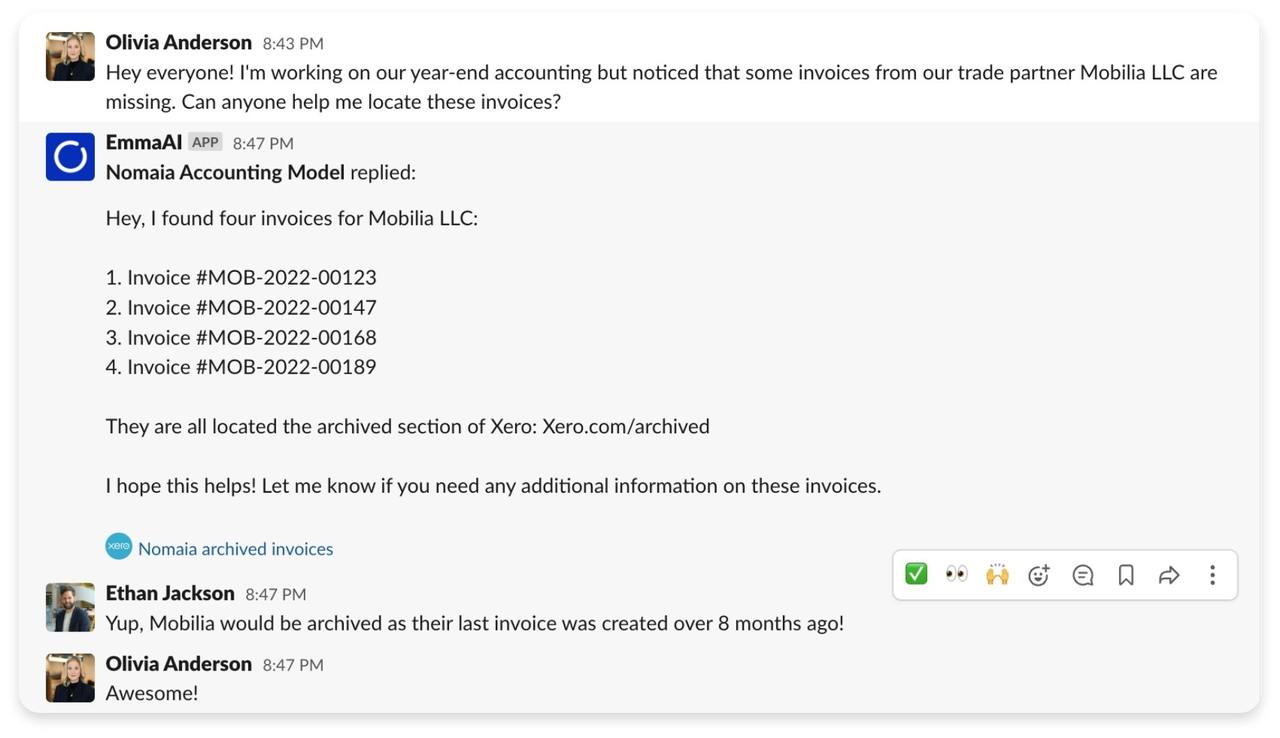Forward message with share arrow icon
Viewport: 1280px width, 738px height.
click(x=1169, y=575)
